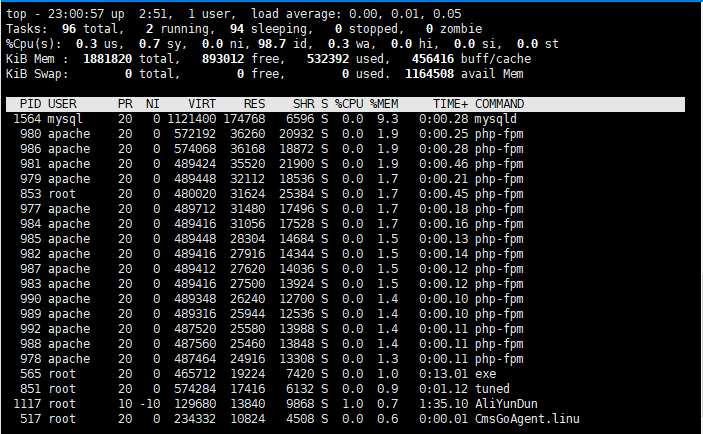
Task: Click the PID column header
Action: click(30, 104)
